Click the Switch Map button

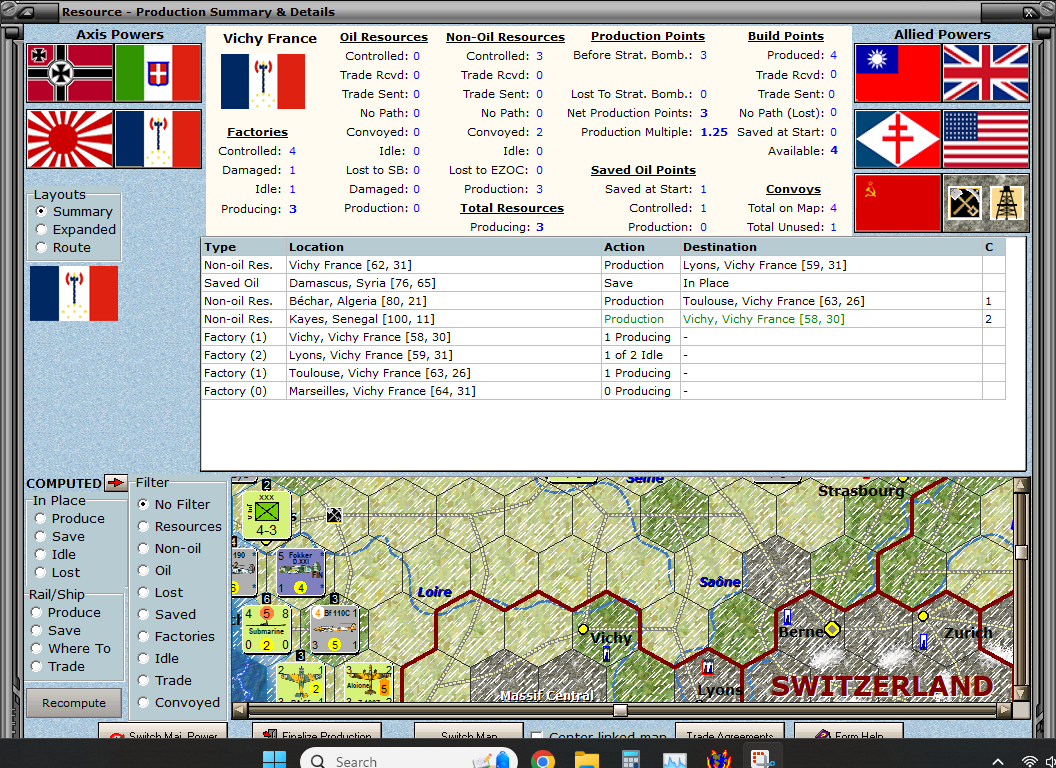point(469,732)
